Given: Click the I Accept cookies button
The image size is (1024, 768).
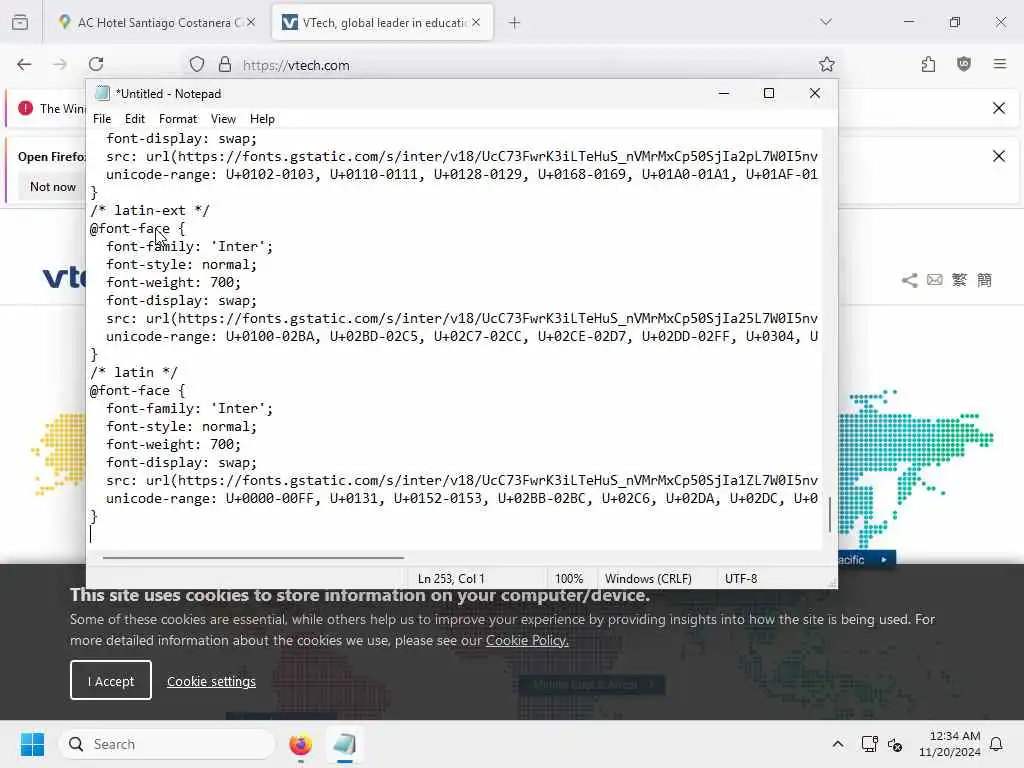Looking at the screenshot, I should click(x=111, y=680).
